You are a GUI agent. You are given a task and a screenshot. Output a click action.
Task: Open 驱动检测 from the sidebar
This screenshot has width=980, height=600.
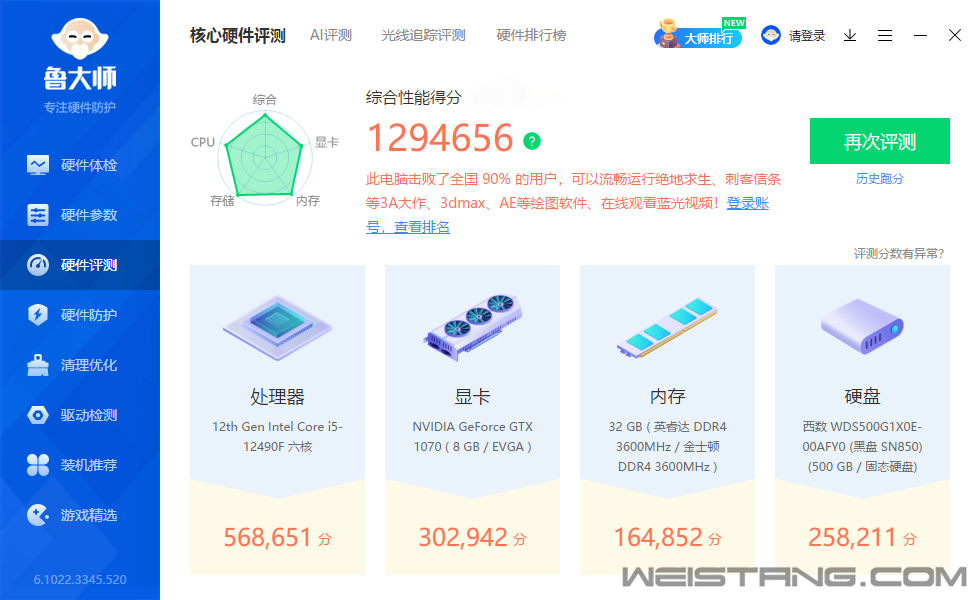[80, 415]
